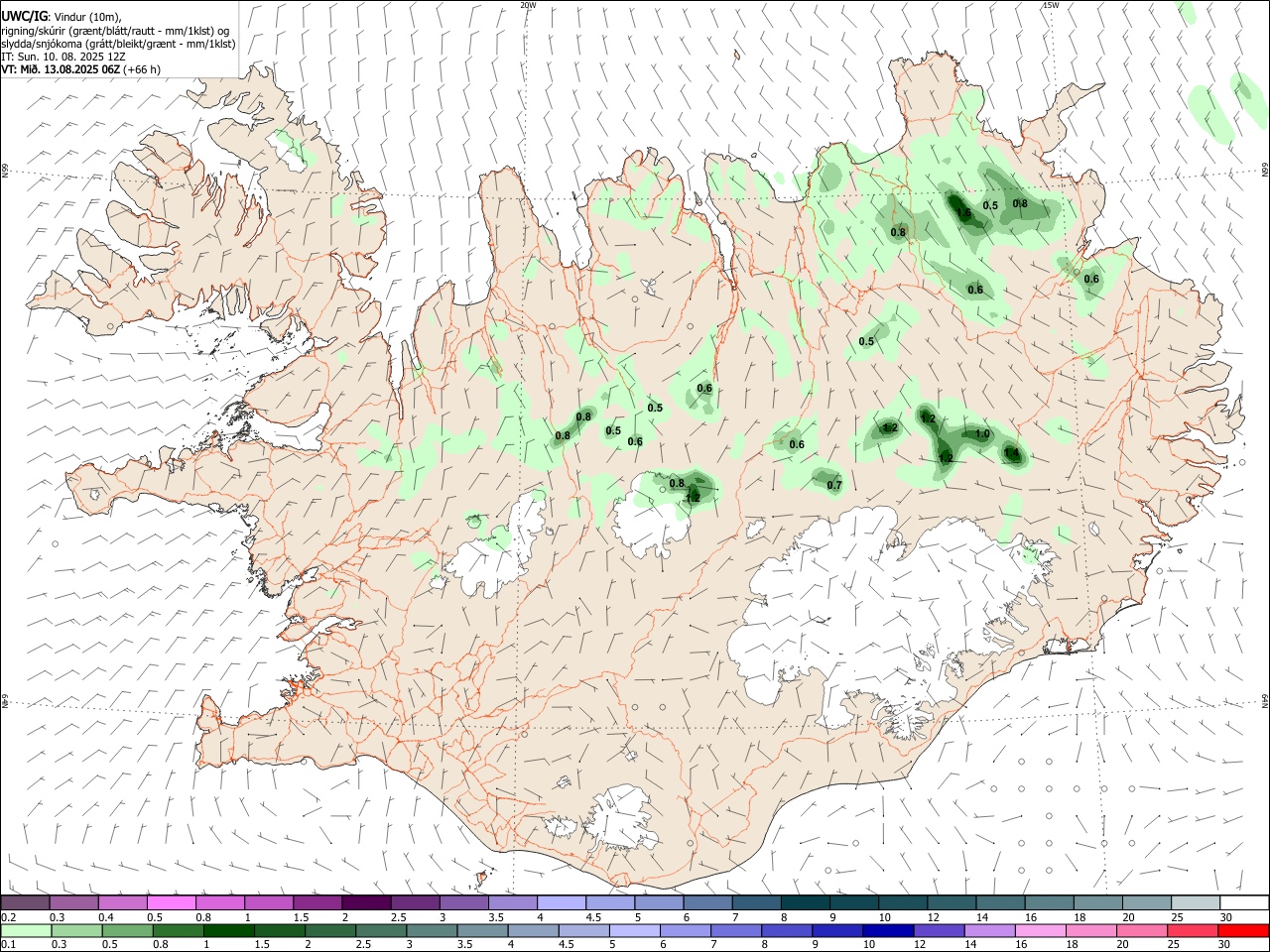
Task: Click the 2–2.5 swatch on the lower rain scale
Action: tap(330, 930)
